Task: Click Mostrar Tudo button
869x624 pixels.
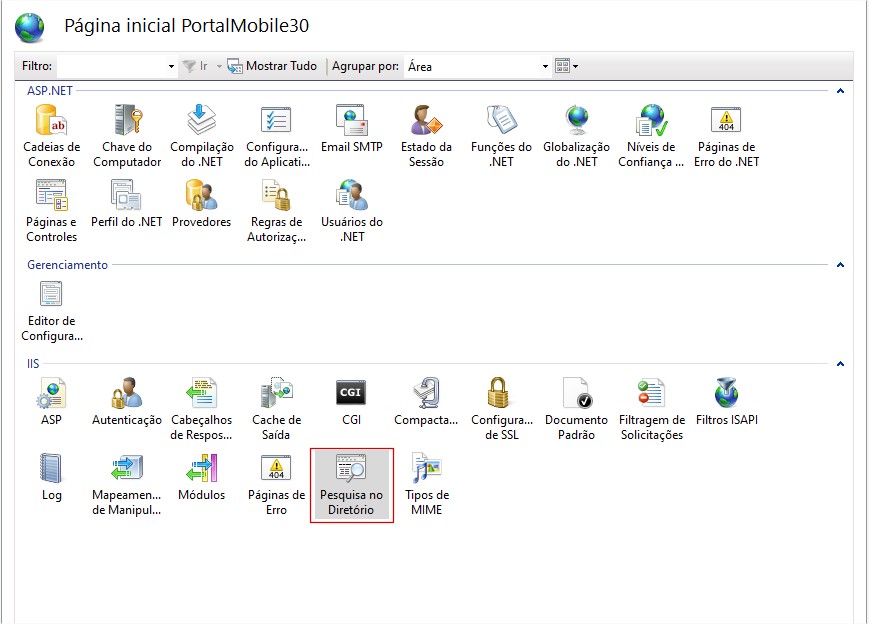Action: click(273, 67)
